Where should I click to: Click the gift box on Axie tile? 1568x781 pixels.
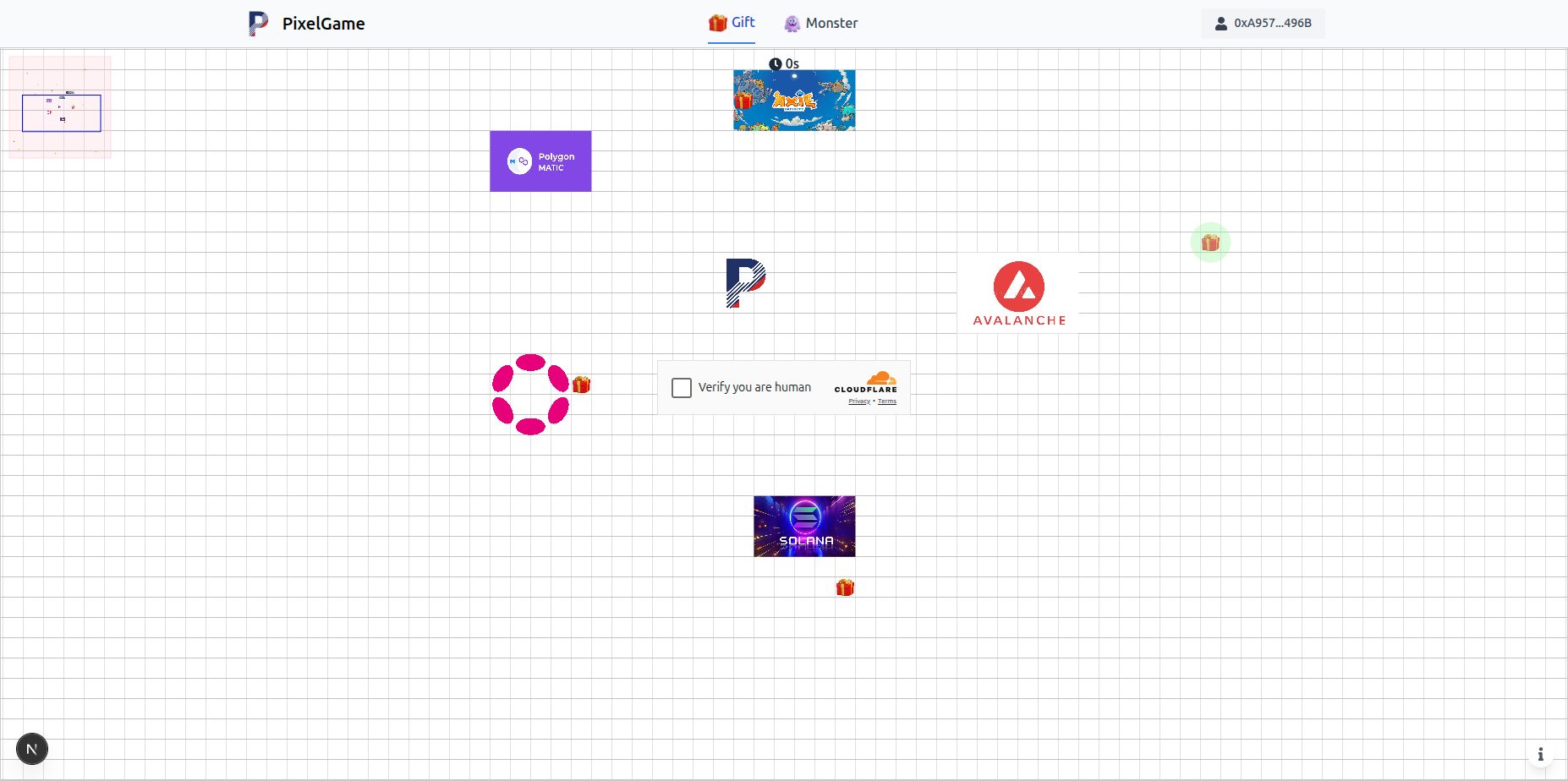pos(743,101)
